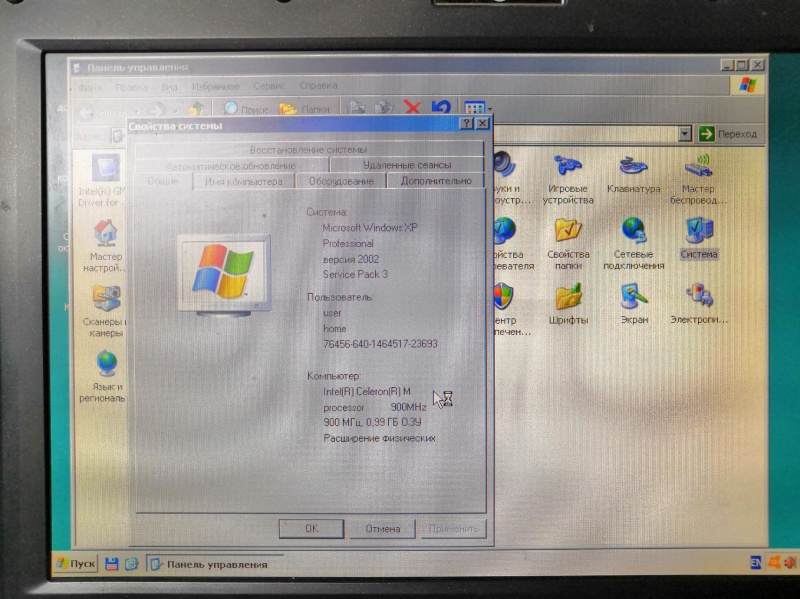Click the Отмена button

pos(383,529)
